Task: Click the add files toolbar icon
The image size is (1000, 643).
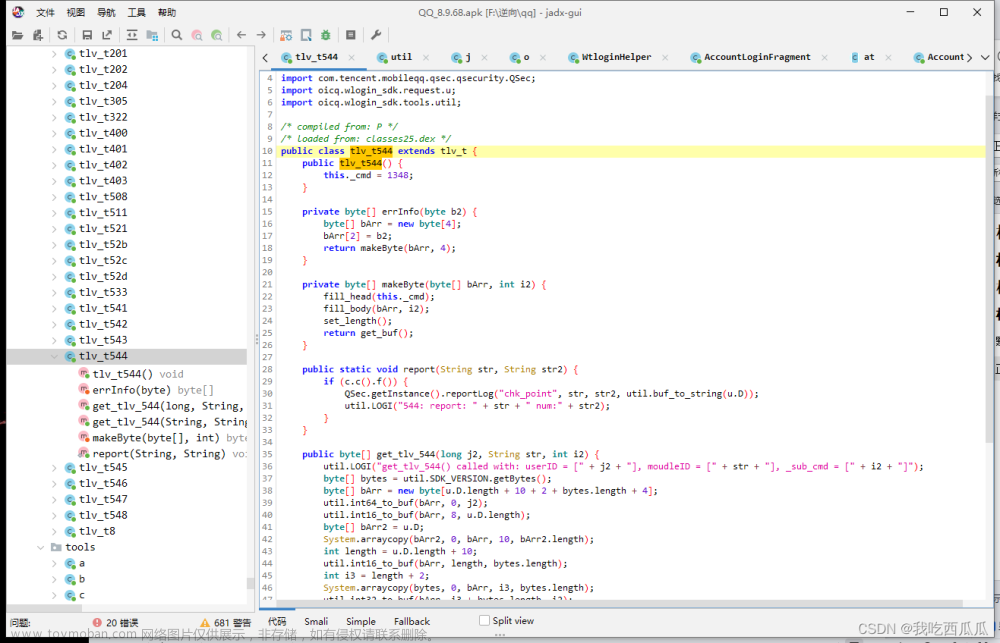Action: coord(38,35)
